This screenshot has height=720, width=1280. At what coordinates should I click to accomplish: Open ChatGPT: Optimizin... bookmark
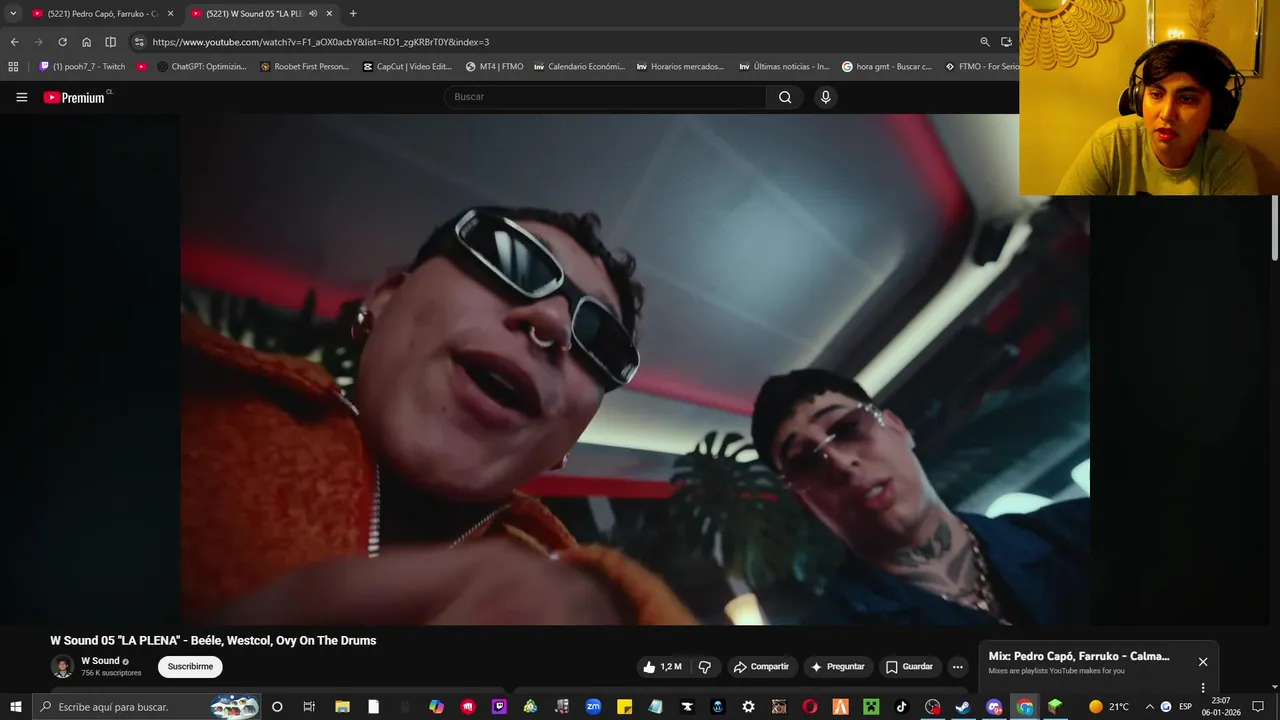[202, 67]
